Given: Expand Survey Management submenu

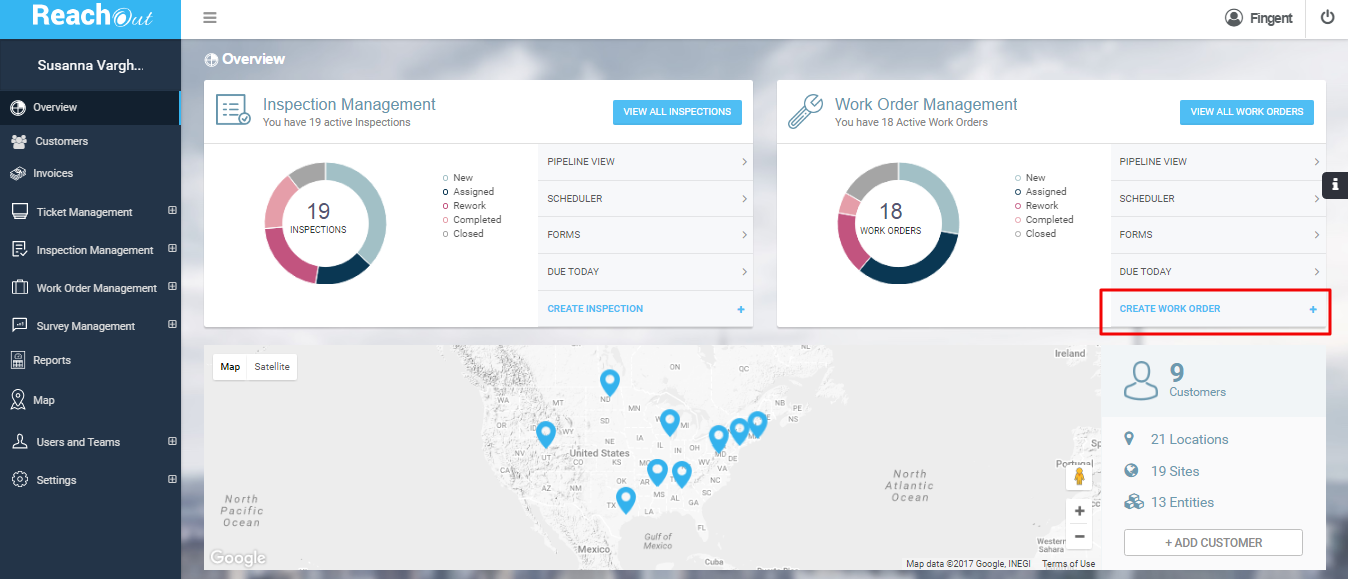Looking at the screenshot, I should (172, 324).
